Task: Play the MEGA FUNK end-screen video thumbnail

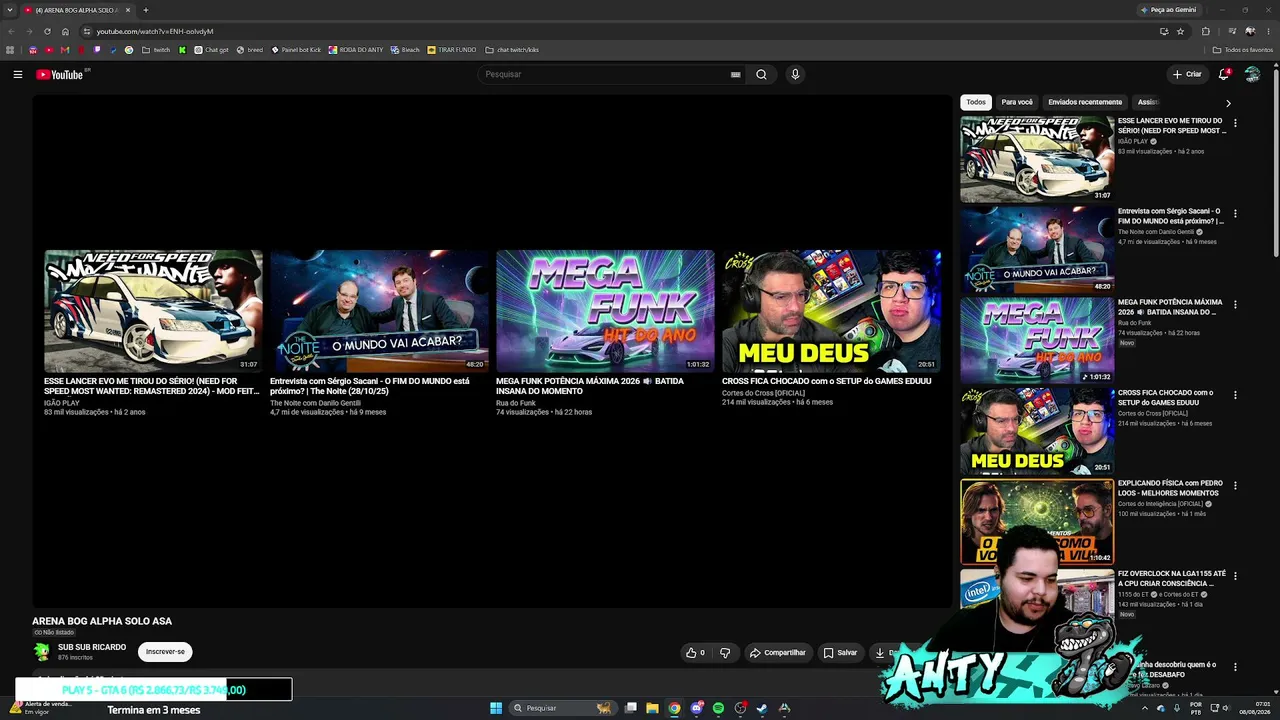Action: click(605, 311)
